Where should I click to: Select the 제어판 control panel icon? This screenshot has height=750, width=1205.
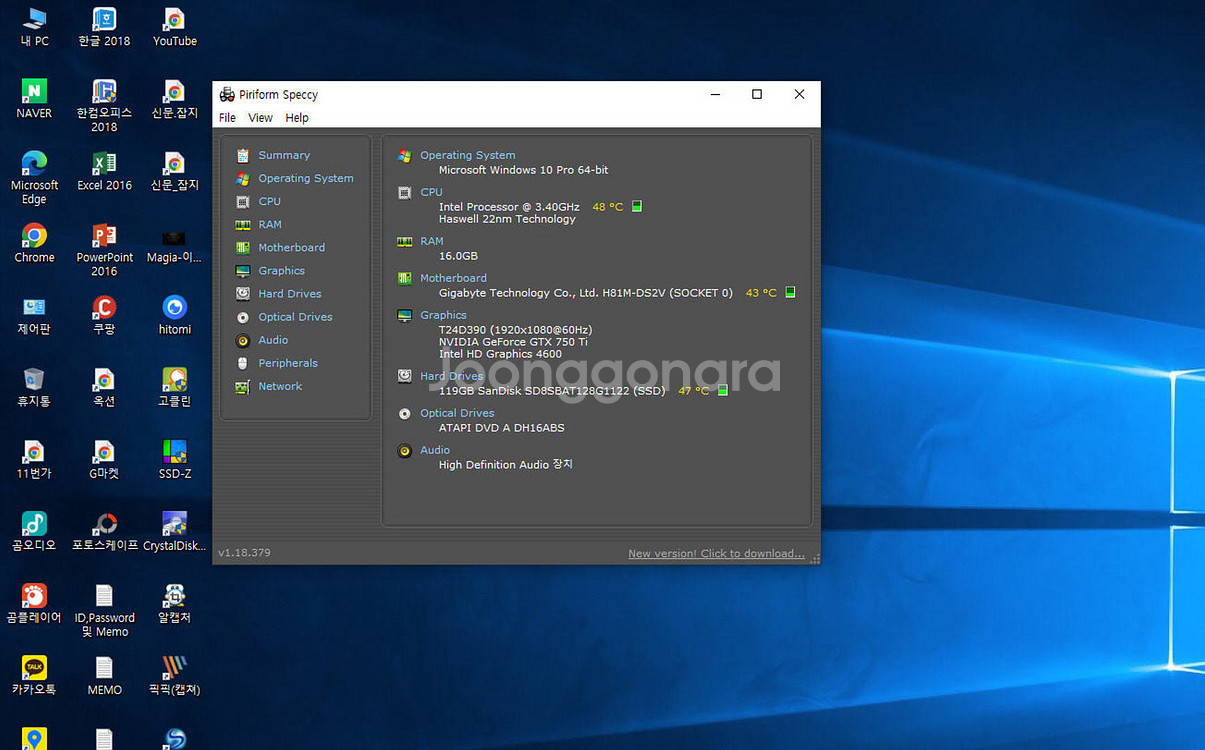click(x=34, y=315)
